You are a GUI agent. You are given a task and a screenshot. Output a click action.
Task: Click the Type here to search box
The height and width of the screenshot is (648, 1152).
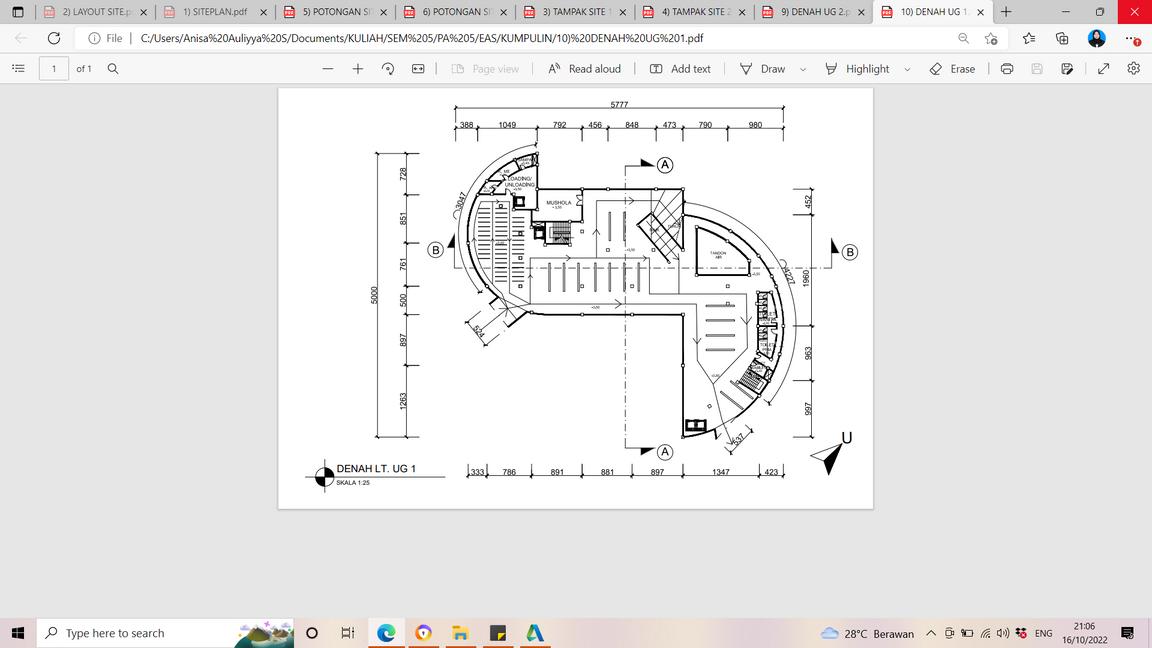pyautogui.click(x=165, y=633)
